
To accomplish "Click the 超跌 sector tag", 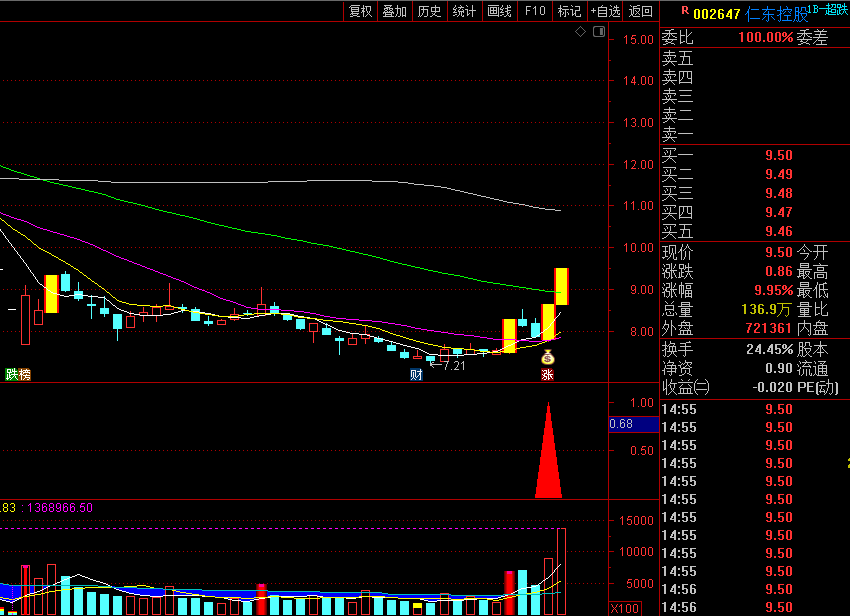I will tap(836, 10).
